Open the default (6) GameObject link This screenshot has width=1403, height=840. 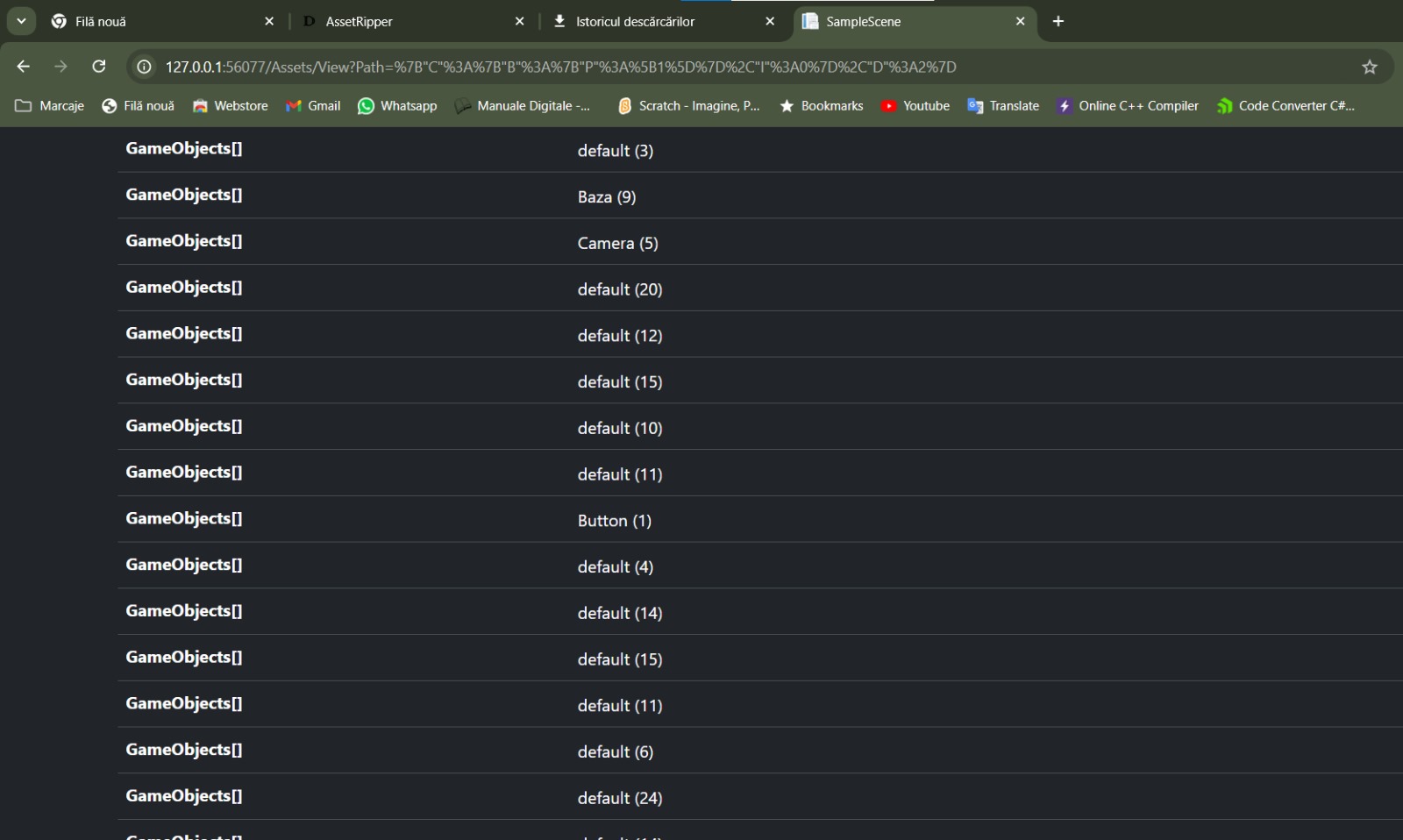tap(616, 752)
